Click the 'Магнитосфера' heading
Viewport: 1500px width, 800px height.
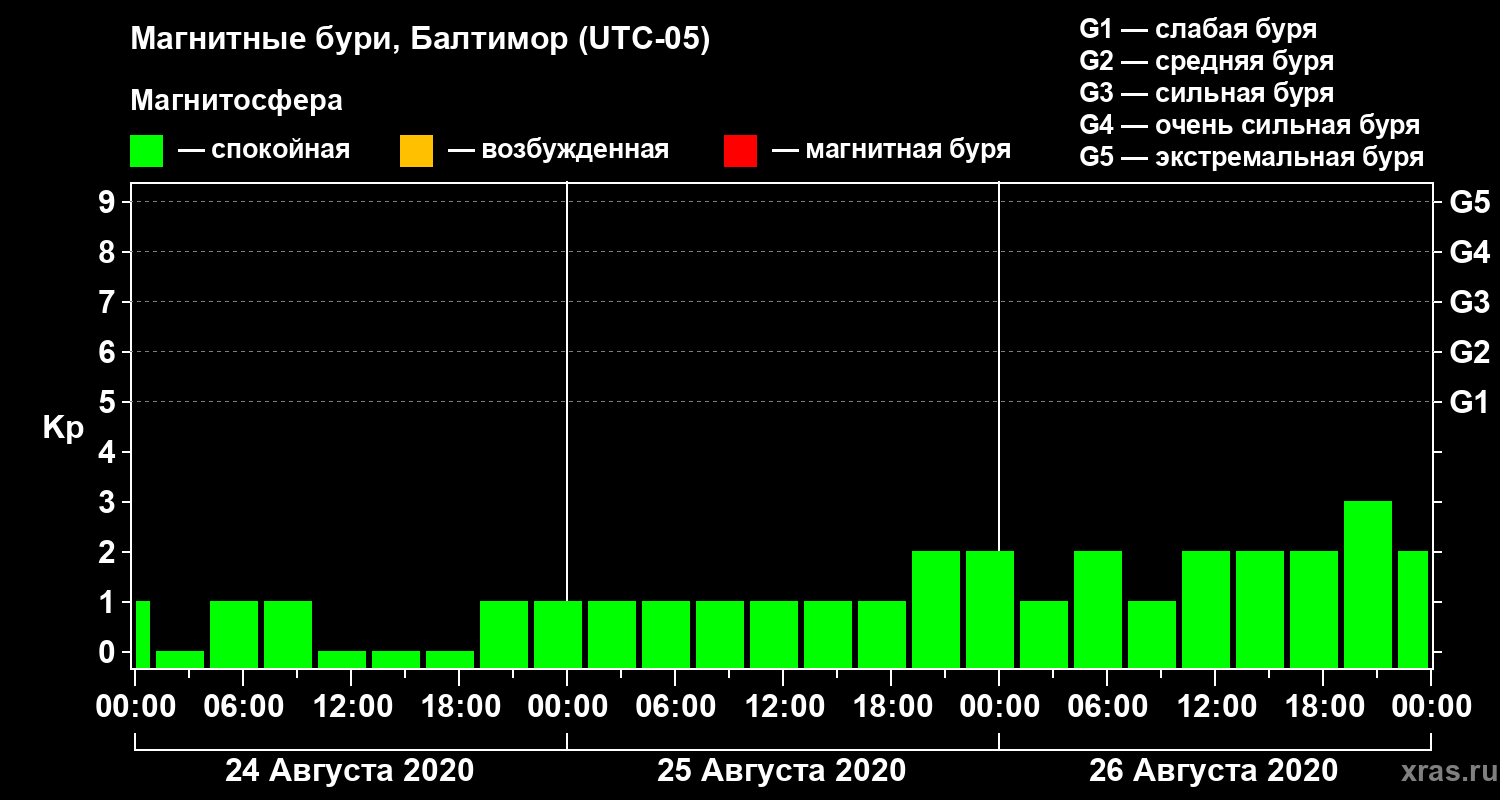tap(236, 101)
